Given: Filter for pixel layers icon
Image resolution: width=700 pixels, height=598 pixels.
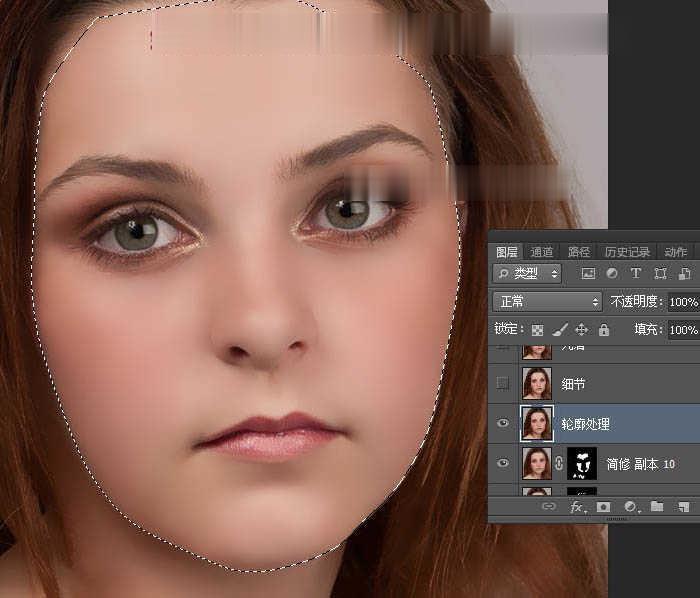Looking at the screenshot, I should tap(588, 274).
